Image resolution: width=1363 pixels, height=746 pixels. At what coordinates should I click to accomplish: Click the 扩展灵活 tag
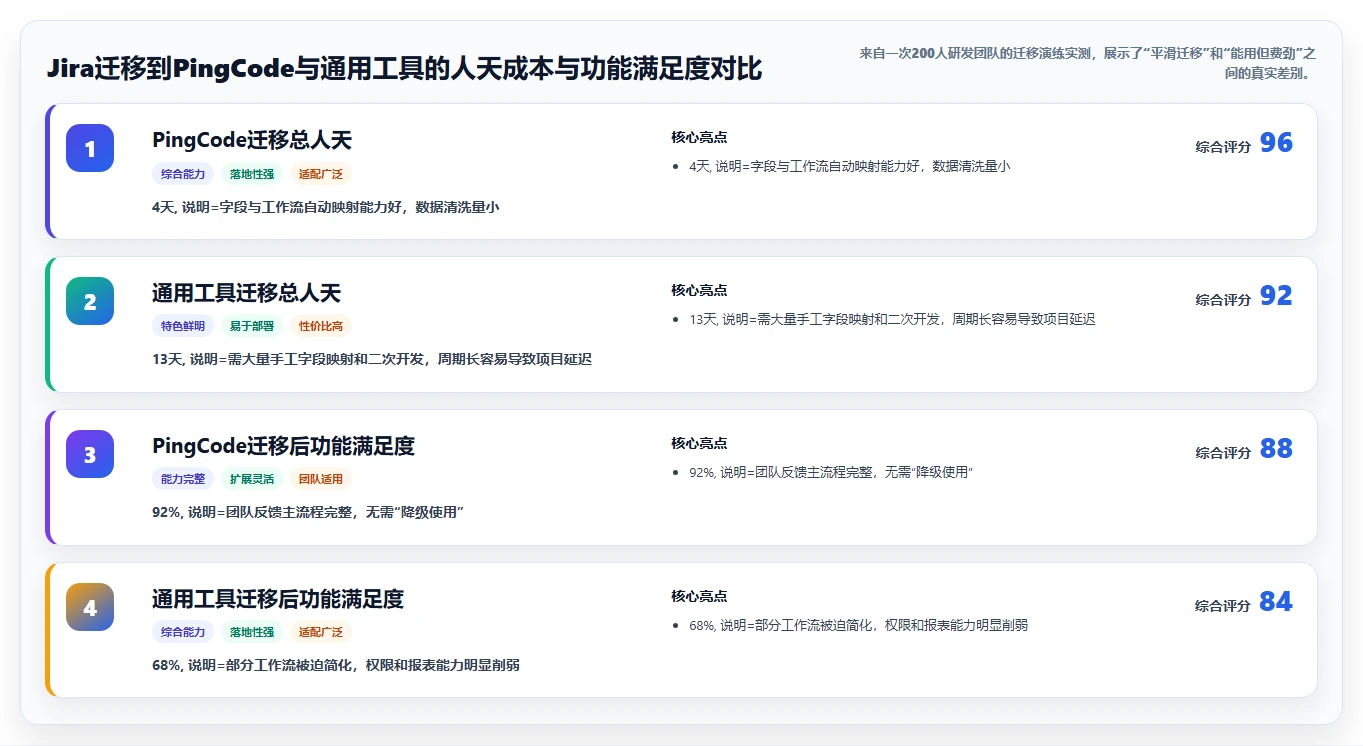(252, 479)
